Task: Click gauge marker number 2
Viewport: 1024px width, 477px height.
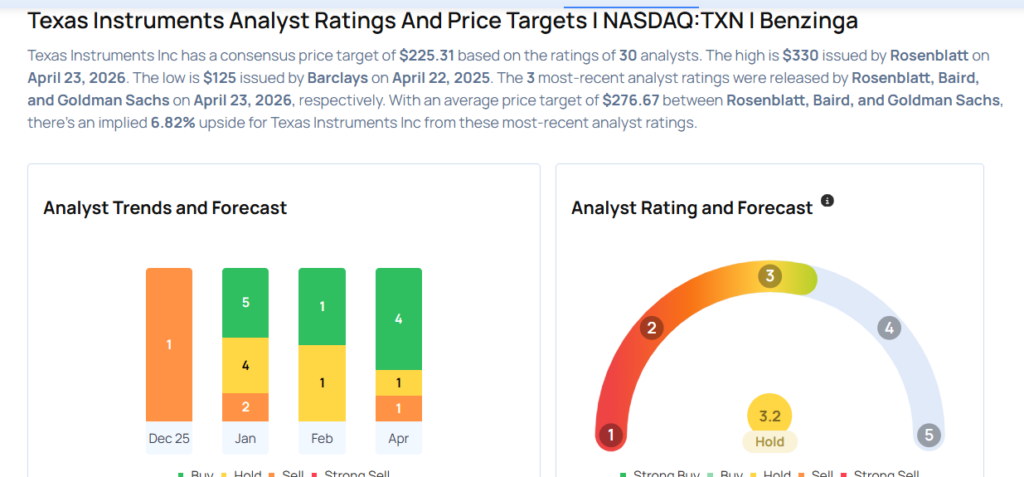Action: tap(651, 328)
